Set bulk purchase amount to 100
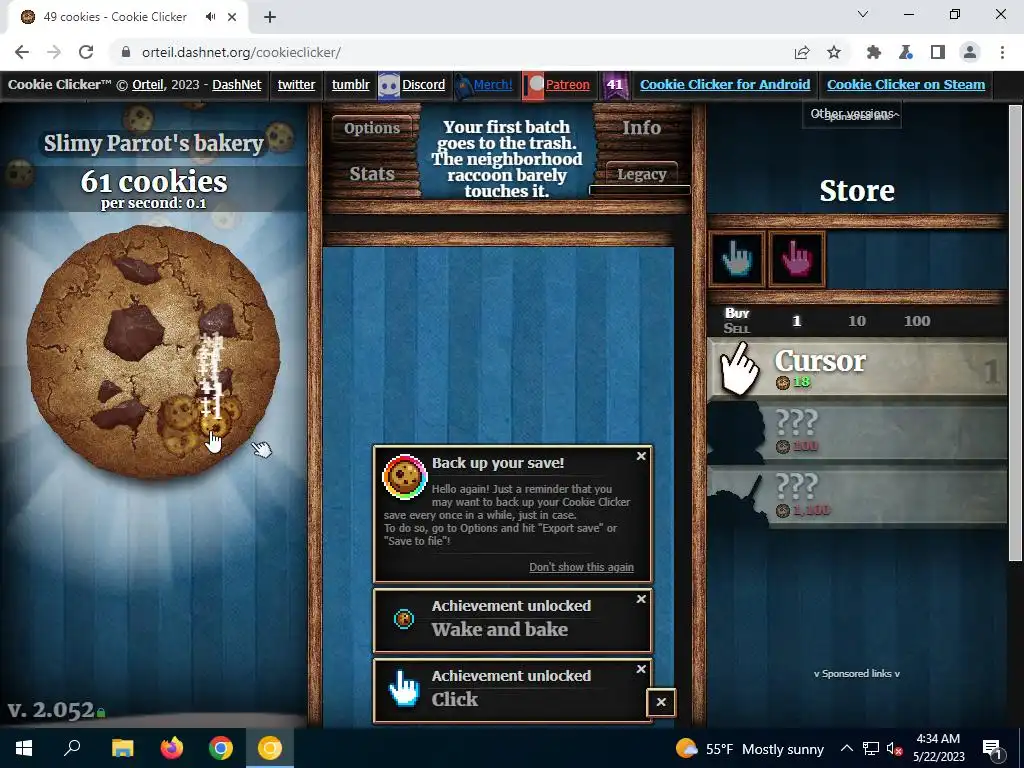The height and width of the screenshot is (768, 1024). (x=917, y=321)
